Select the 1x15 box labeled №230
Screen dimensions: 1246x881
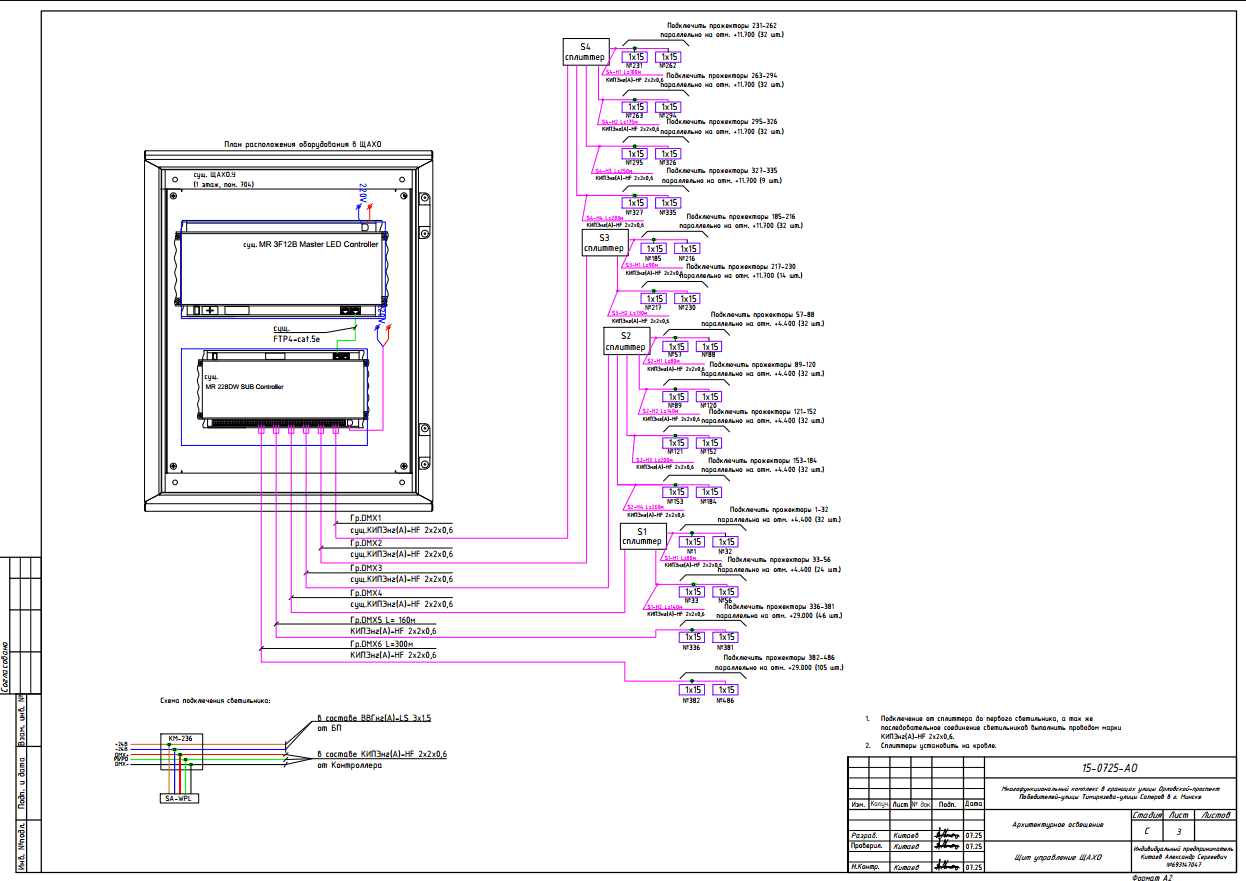[x=687, y=299]
